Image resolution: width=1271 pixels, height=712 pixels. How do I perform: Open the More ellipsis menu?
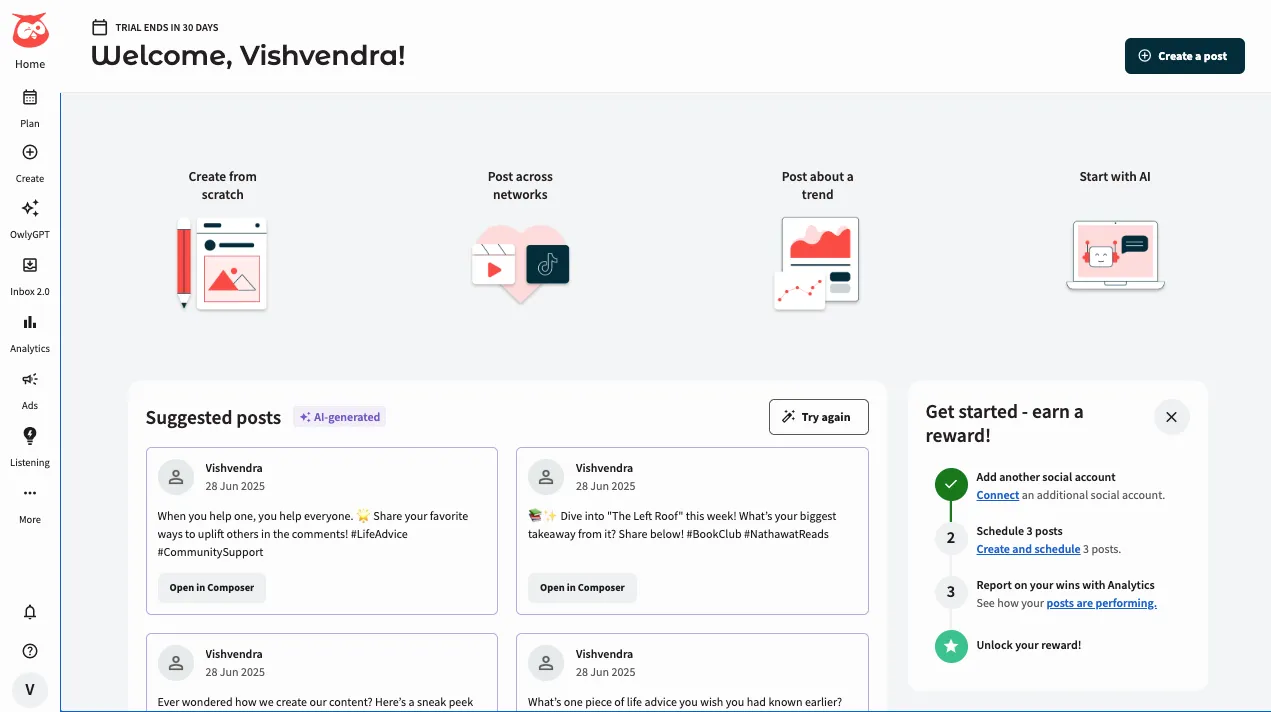(30, 493)
